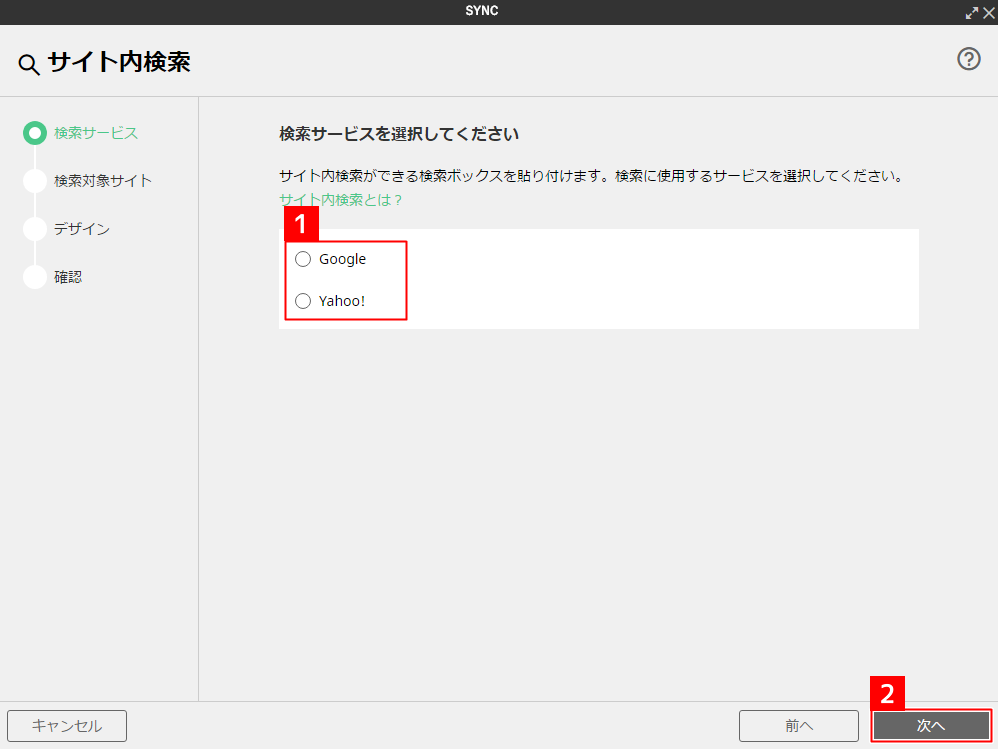Close the SYNC dialog window
This screenshot has width=998, height=749.
coord(989,13)
